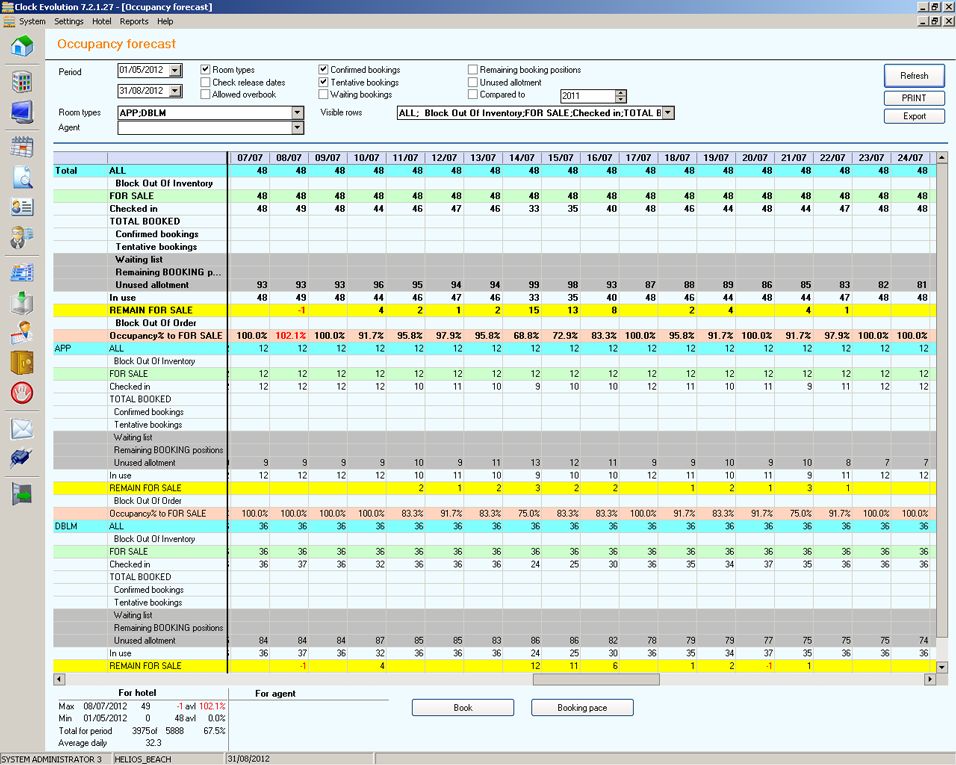Select the home icon in the sidebar

22,46
